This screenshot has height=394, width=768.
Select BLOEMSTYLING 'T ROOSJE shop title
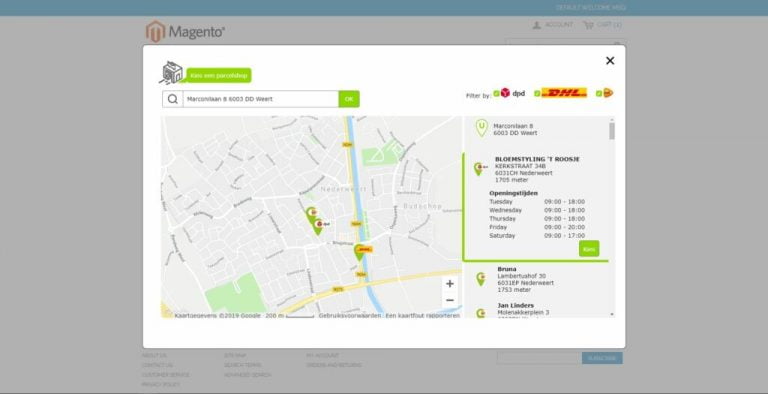click(x=537, y=159)
